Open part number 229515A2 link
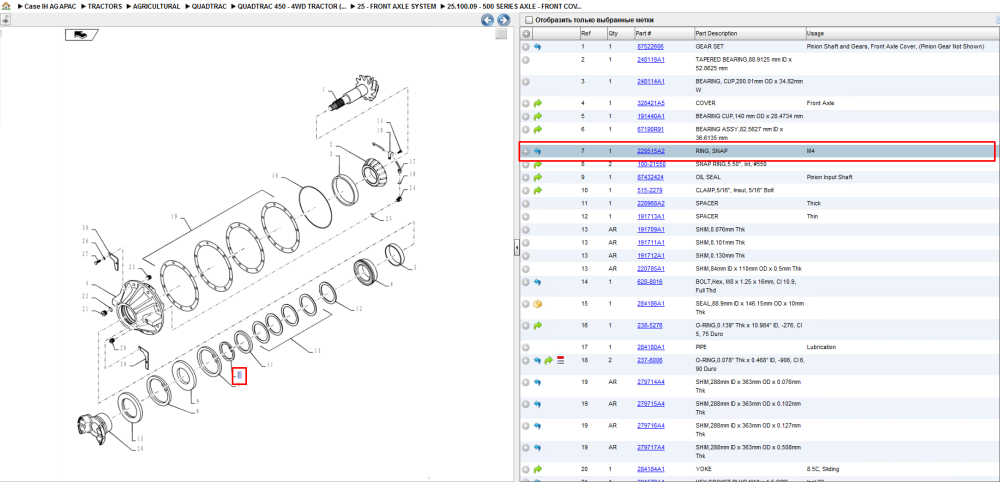This screenshot has height=482, width=1000. 651,151
